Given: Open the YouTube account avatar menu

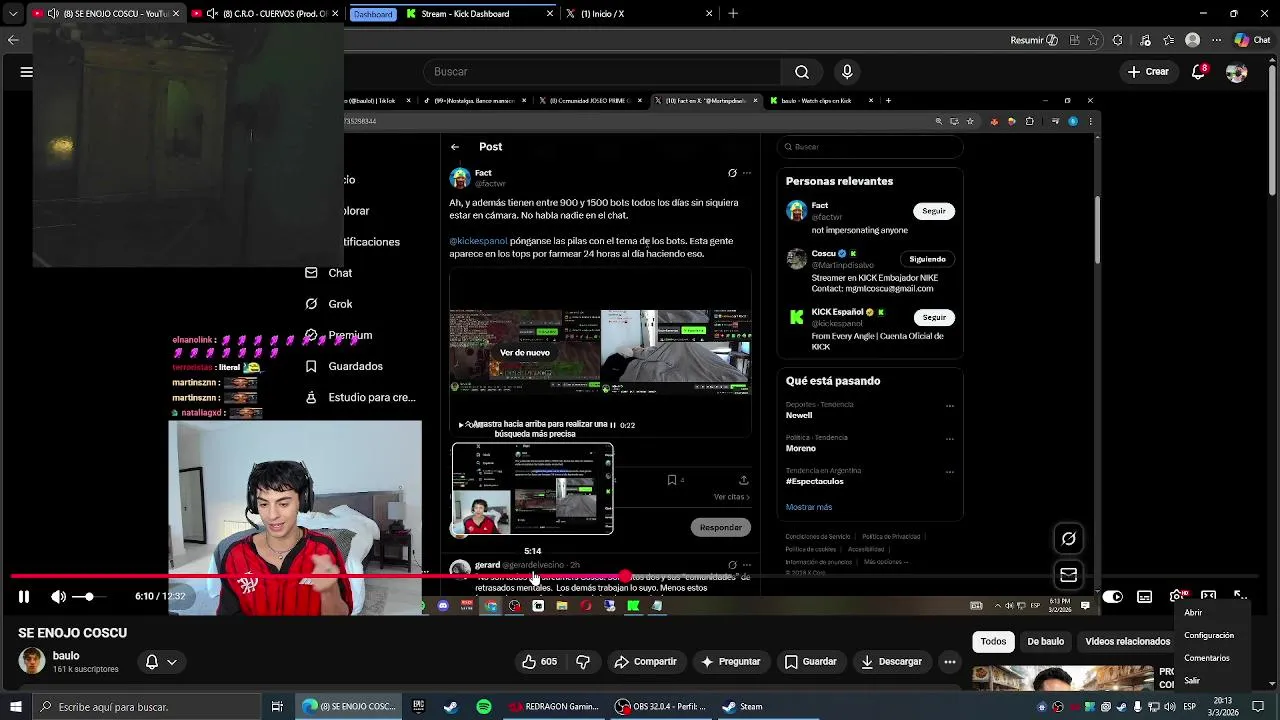Looking at the screenshot, I should (x=1237, y=73).
